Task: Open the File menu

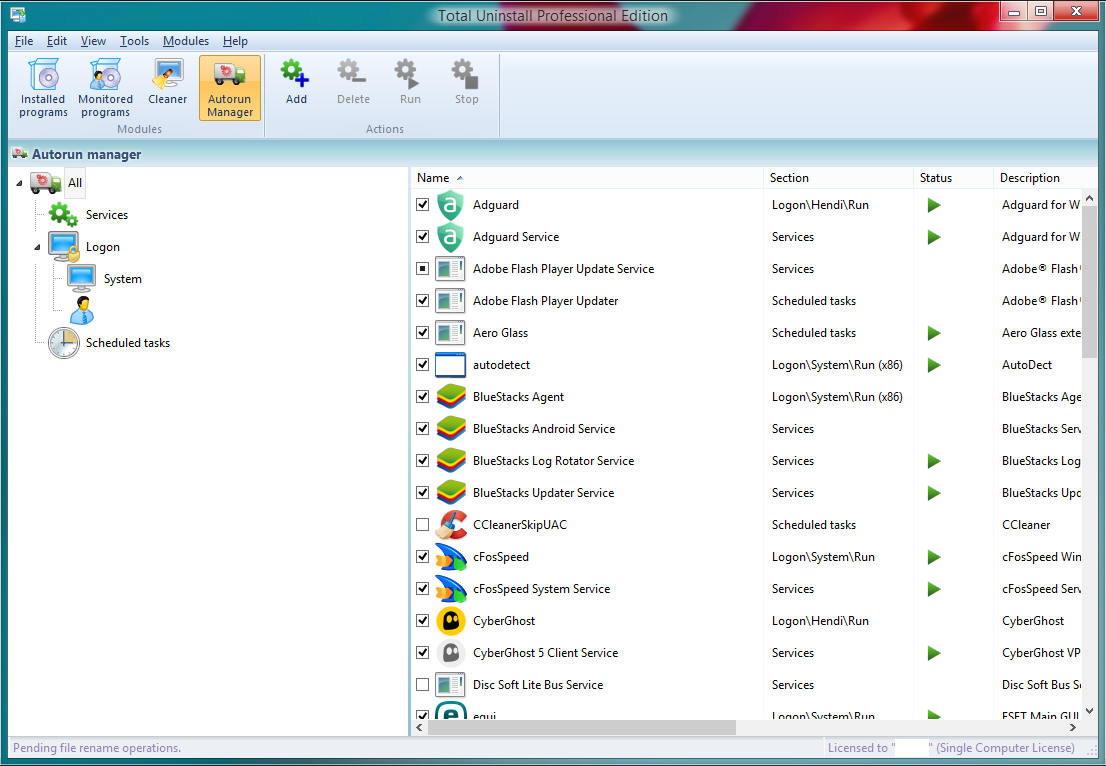Action: click(x=24, y=41)
